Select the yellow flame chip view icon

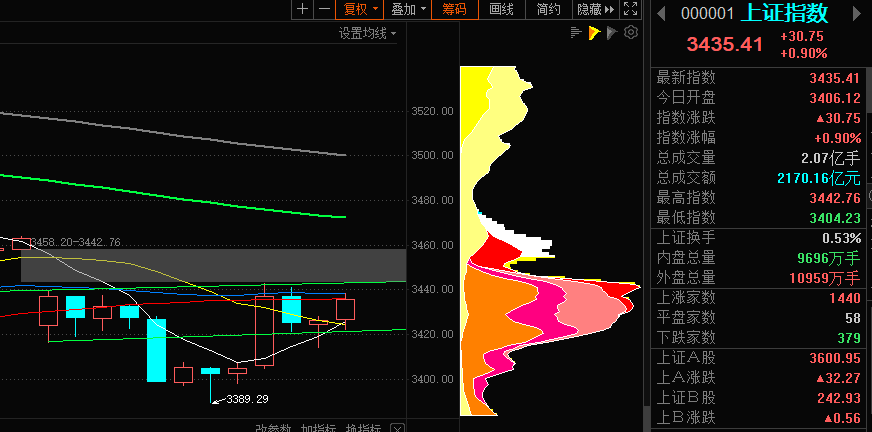point(594,33)
